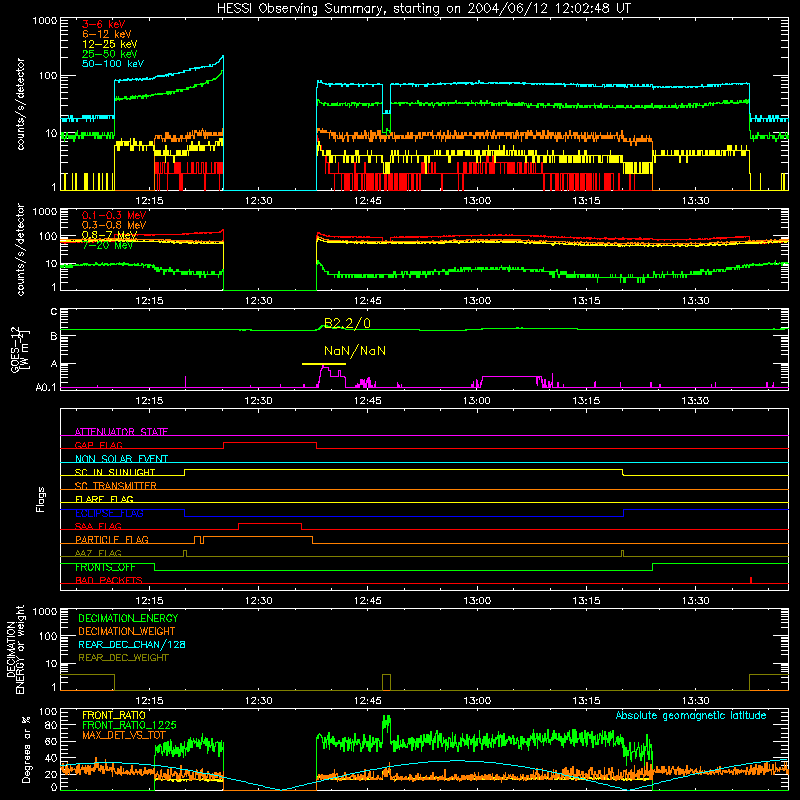Click the 12:15 tick label under the Flags panel
800x800 pixels.
tap(149, 601)
